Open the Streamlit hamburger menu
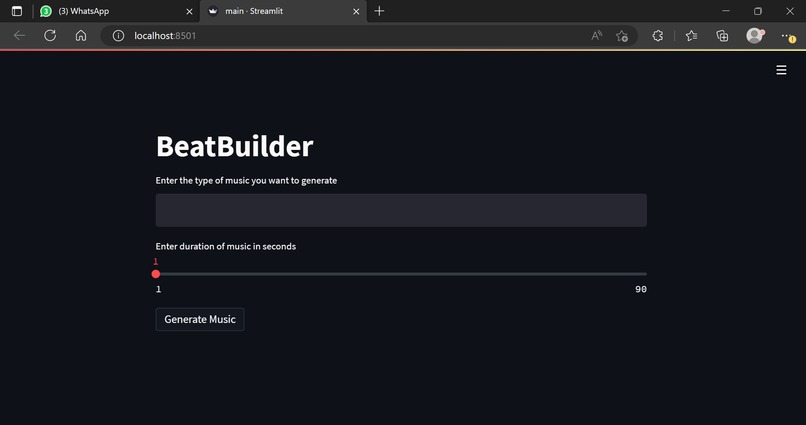The image size is (806, 425). point(781,70)
